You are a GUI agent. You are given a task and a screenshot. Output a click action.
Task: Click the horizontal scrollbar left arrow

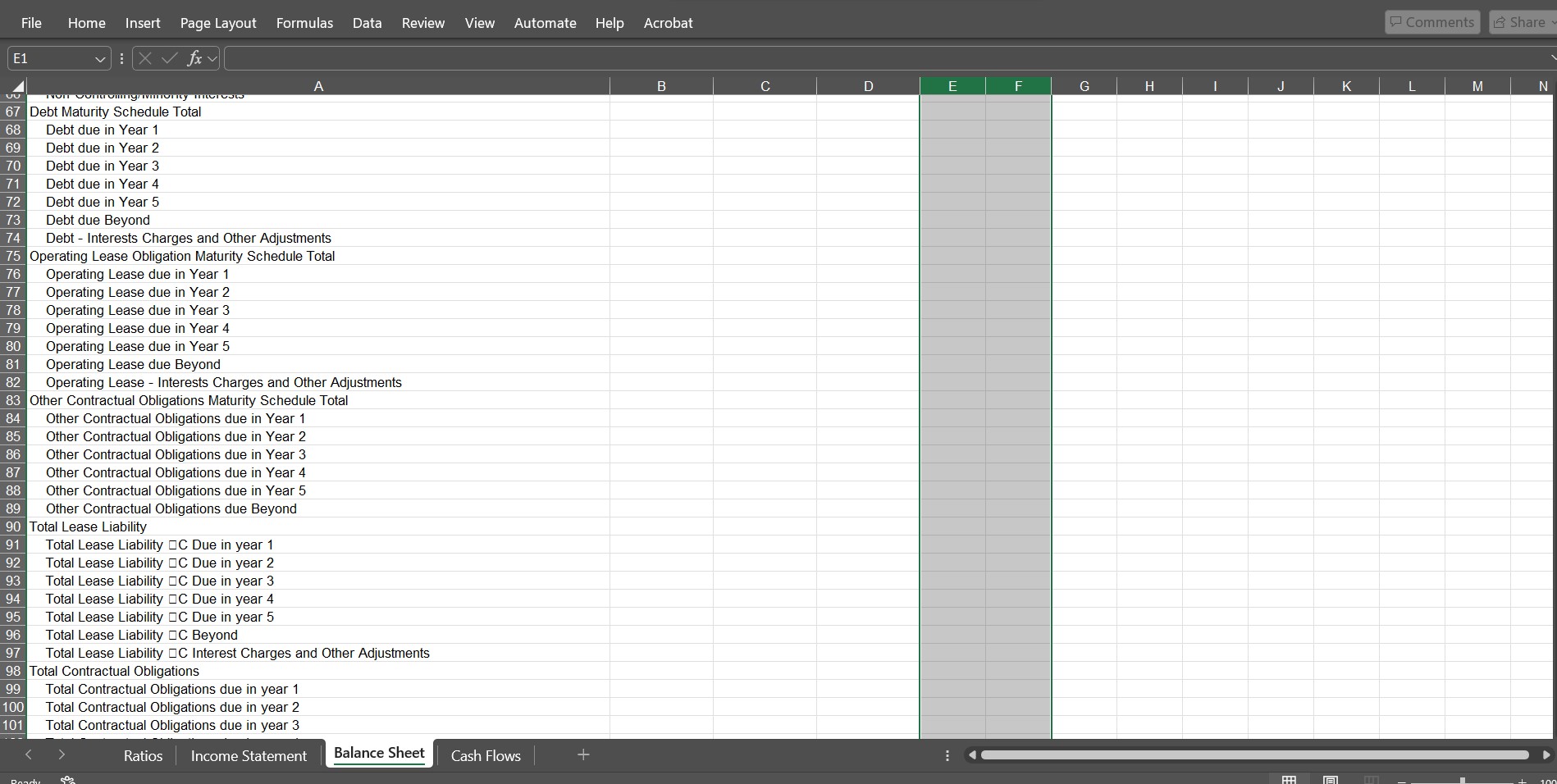click(972, 754)
